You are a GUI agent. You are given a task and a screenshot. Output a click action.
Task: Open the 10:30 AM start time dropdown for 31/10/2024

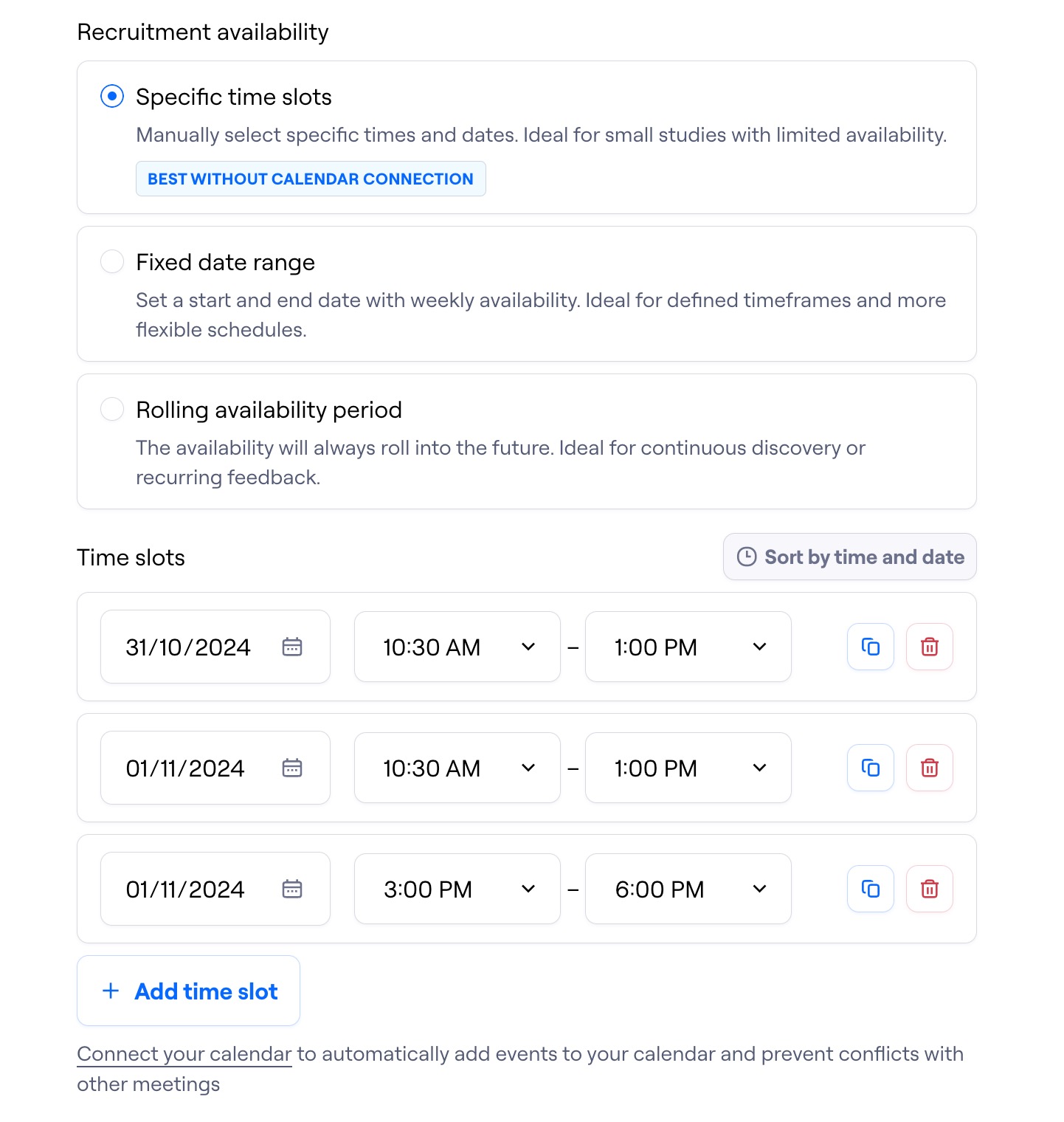click(x=457, y=647)
